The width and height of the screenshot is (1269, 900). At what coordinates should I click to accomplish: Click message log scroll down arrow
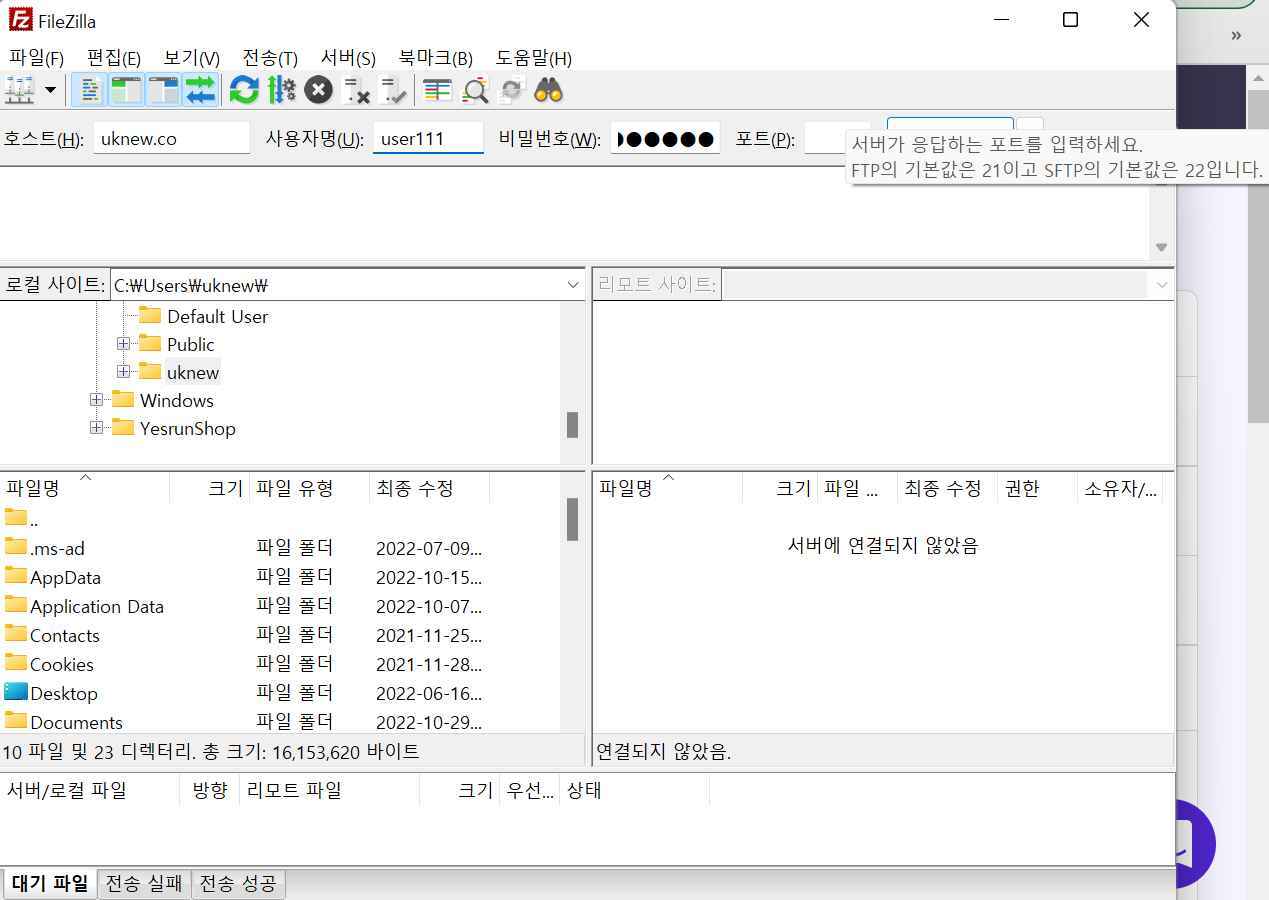[1161, 247]
